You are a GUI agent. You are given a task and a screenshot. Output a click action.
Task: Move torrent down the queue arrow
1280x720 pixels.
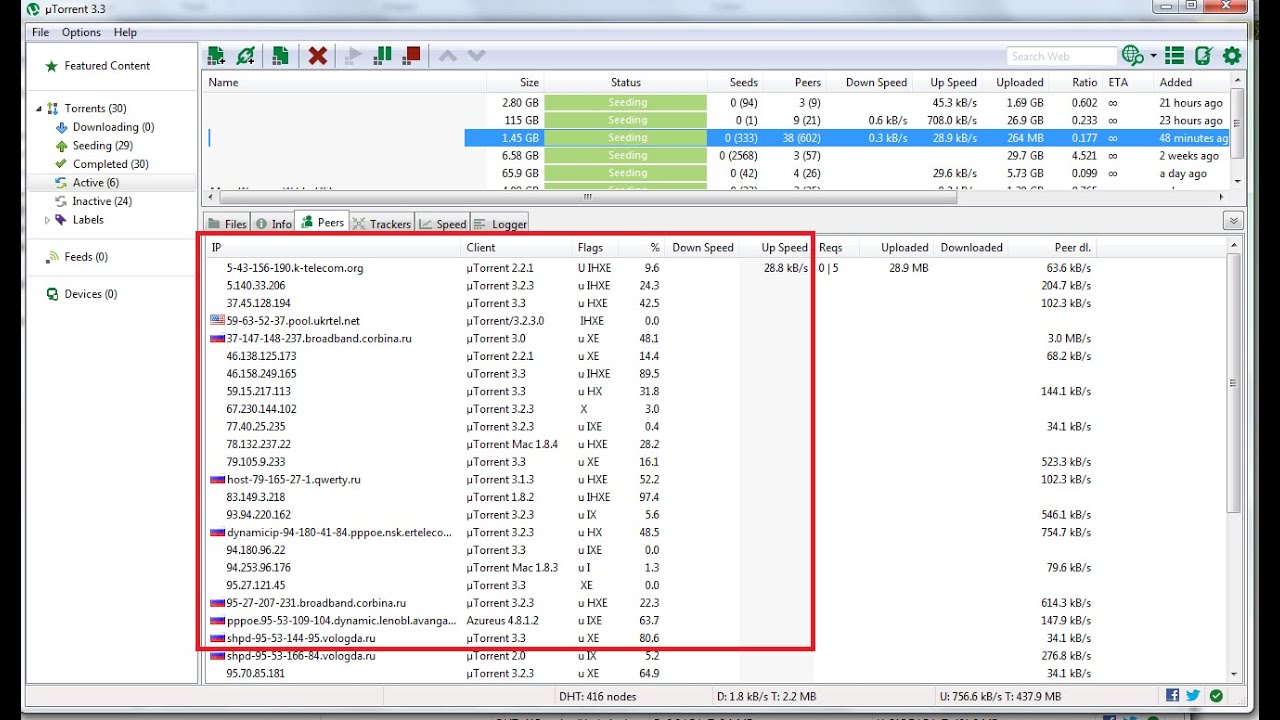(477, 56)
